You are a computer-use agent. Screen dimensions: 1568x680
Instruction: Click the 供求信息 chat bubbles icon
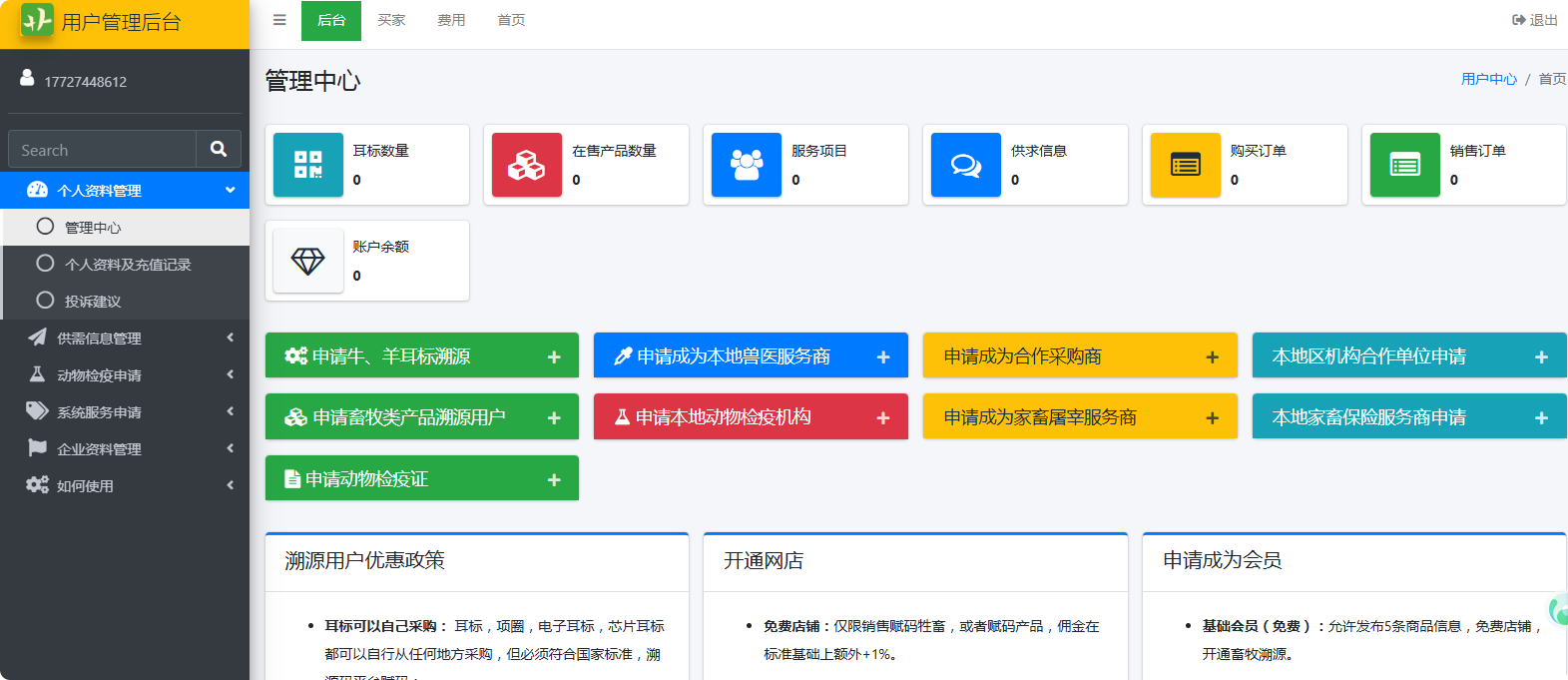pos(966,165)
